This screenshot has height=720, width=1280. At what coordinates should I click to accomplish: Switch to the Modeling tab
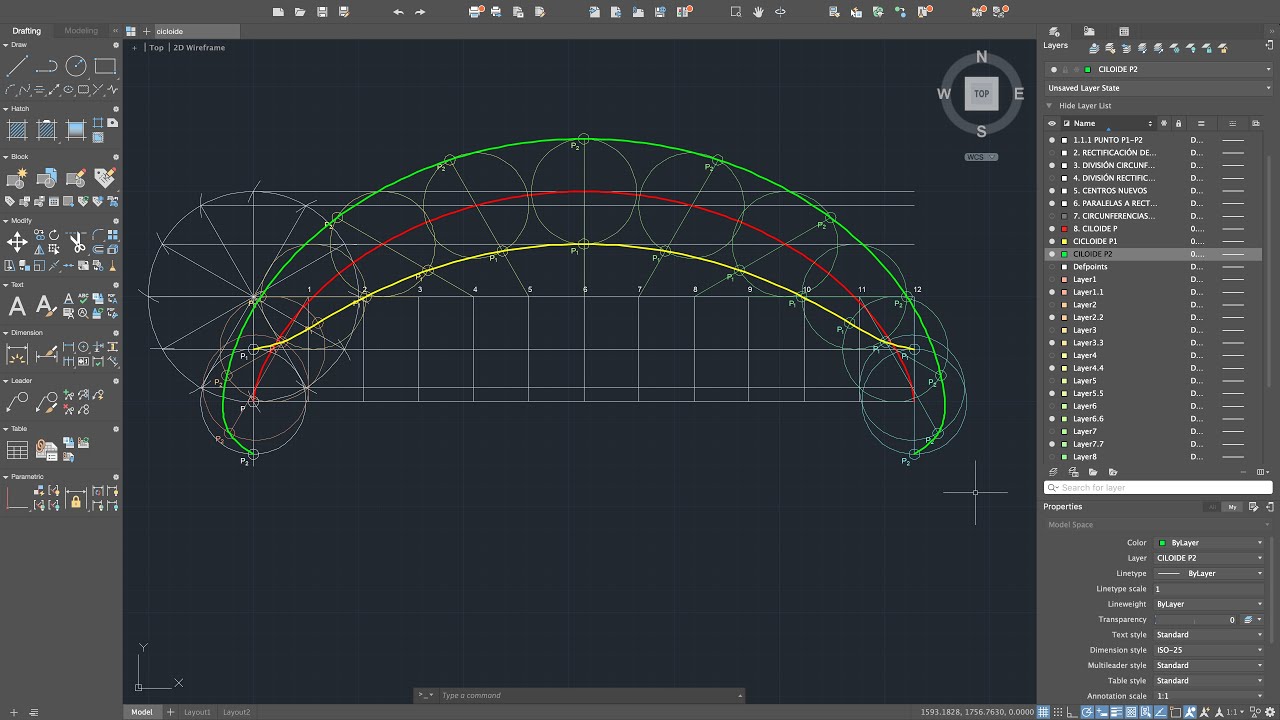[x=81, y=31]
